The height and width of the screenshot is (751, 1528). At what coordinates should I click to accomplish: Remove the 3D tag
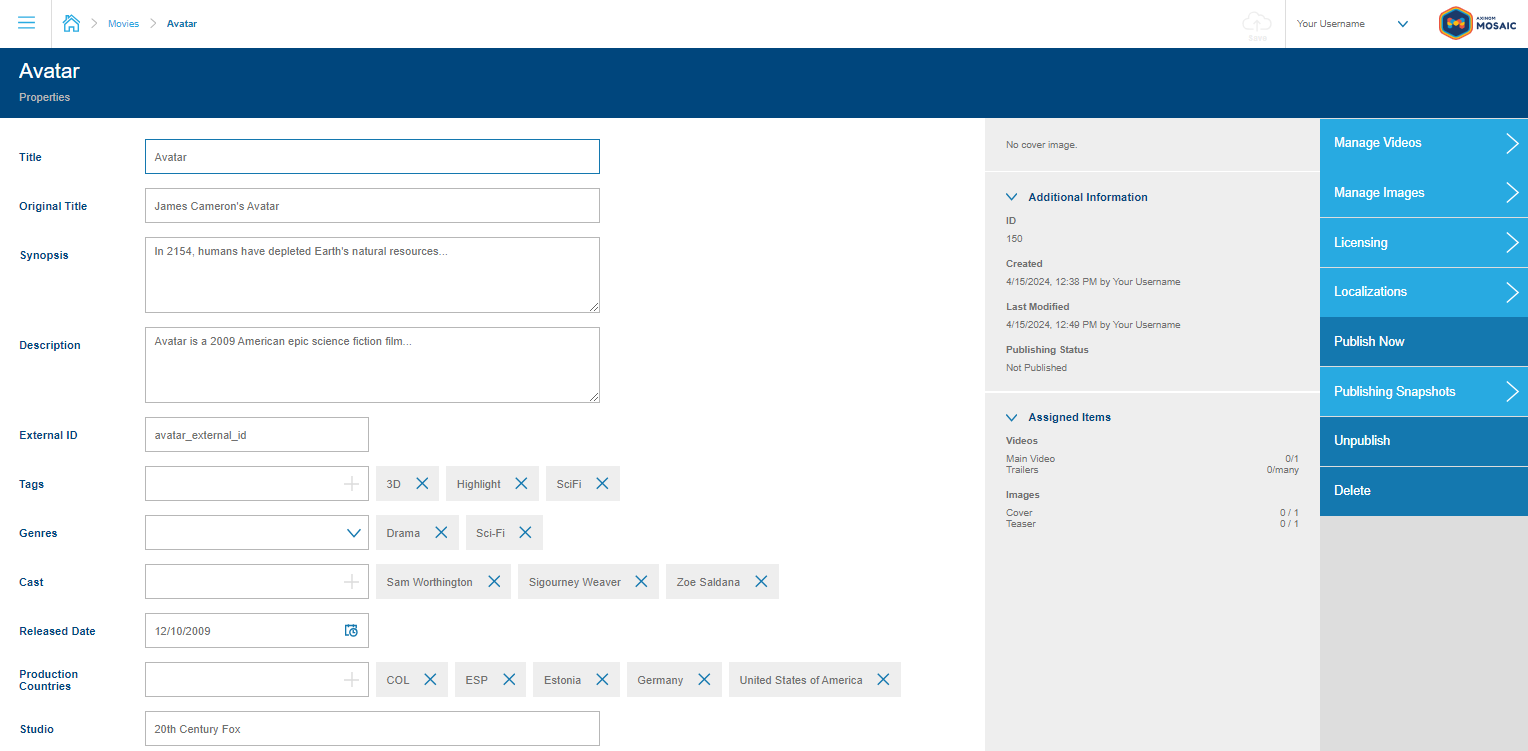click(x=422, y=484)
